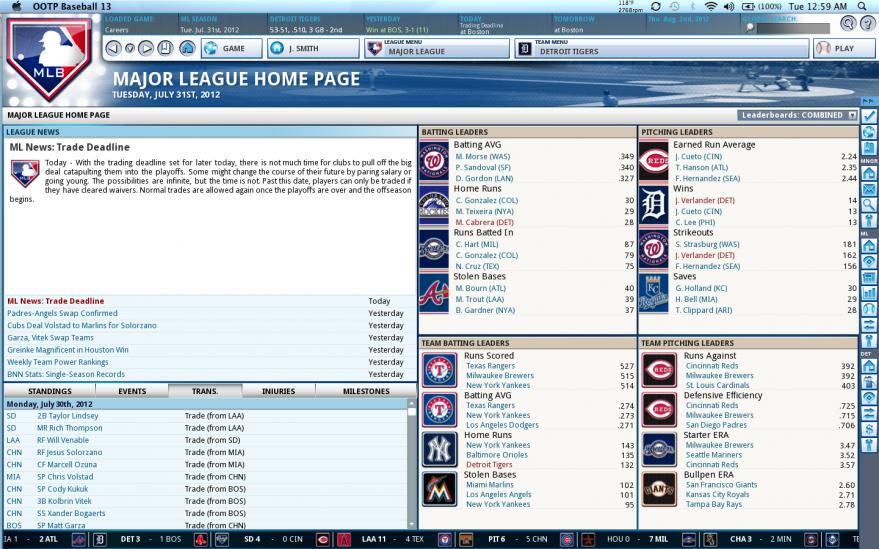Switch to the STANDINGS tab
The width and height of the screenshot is (879, 549).
[50, 391]
